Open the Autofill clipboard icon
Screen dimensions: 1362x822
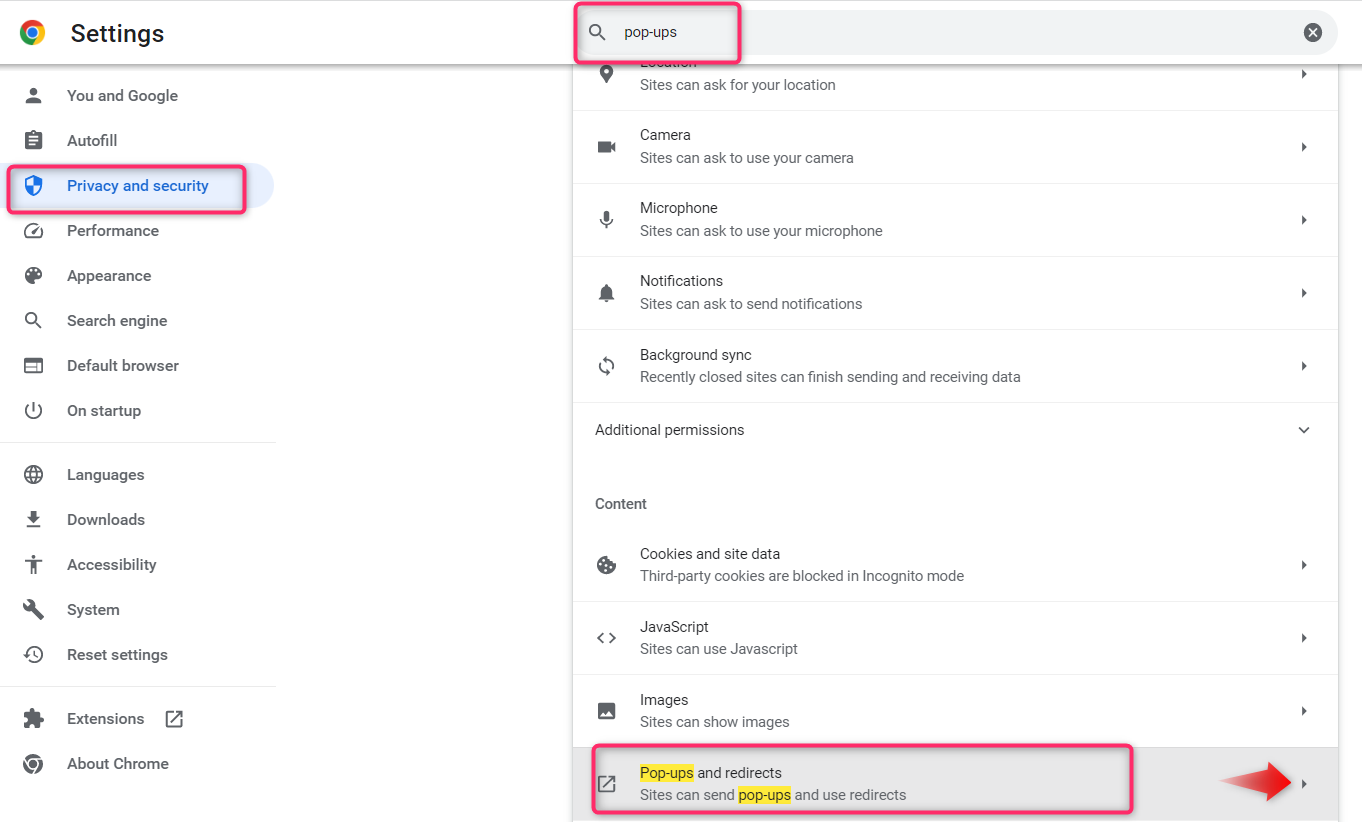pos(34,141)
